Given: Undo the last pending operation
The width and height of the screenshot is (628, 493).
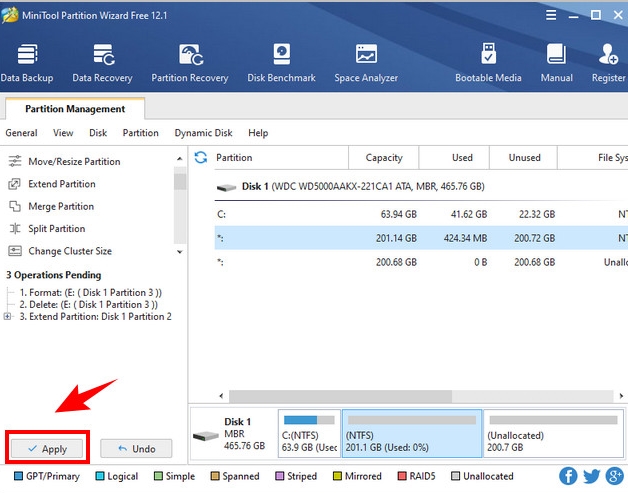Looking at the screenshot, I should [136, 449].
